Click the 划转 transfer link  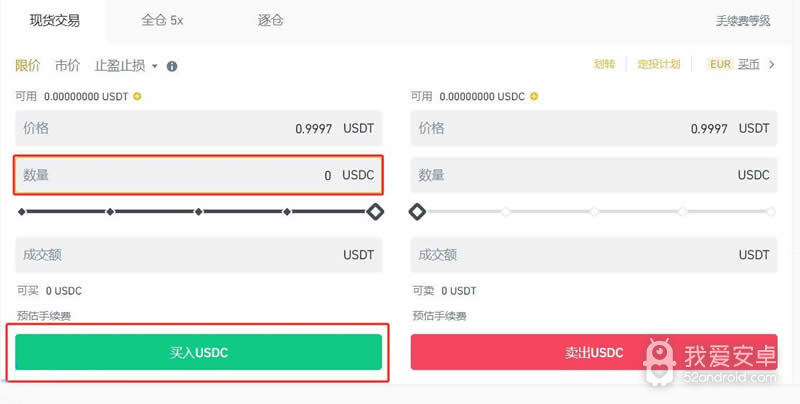[604, 64]
